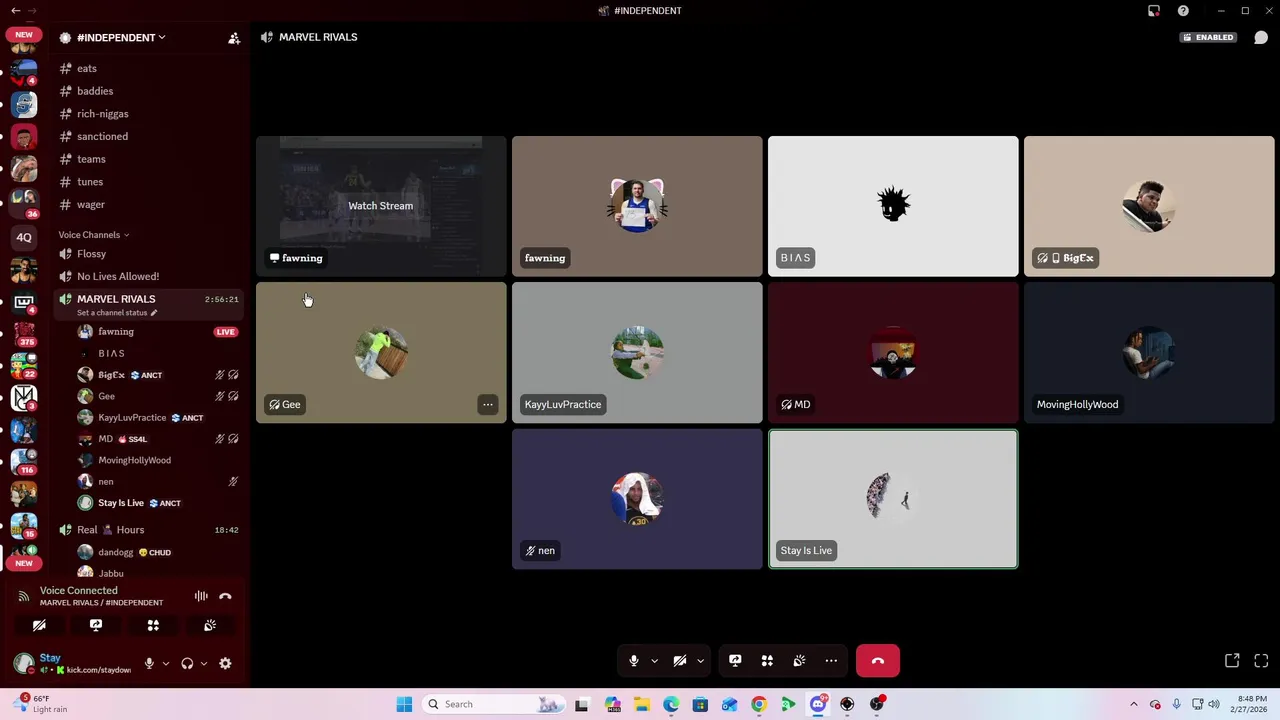Select the MD video tile

pos(893,352)
